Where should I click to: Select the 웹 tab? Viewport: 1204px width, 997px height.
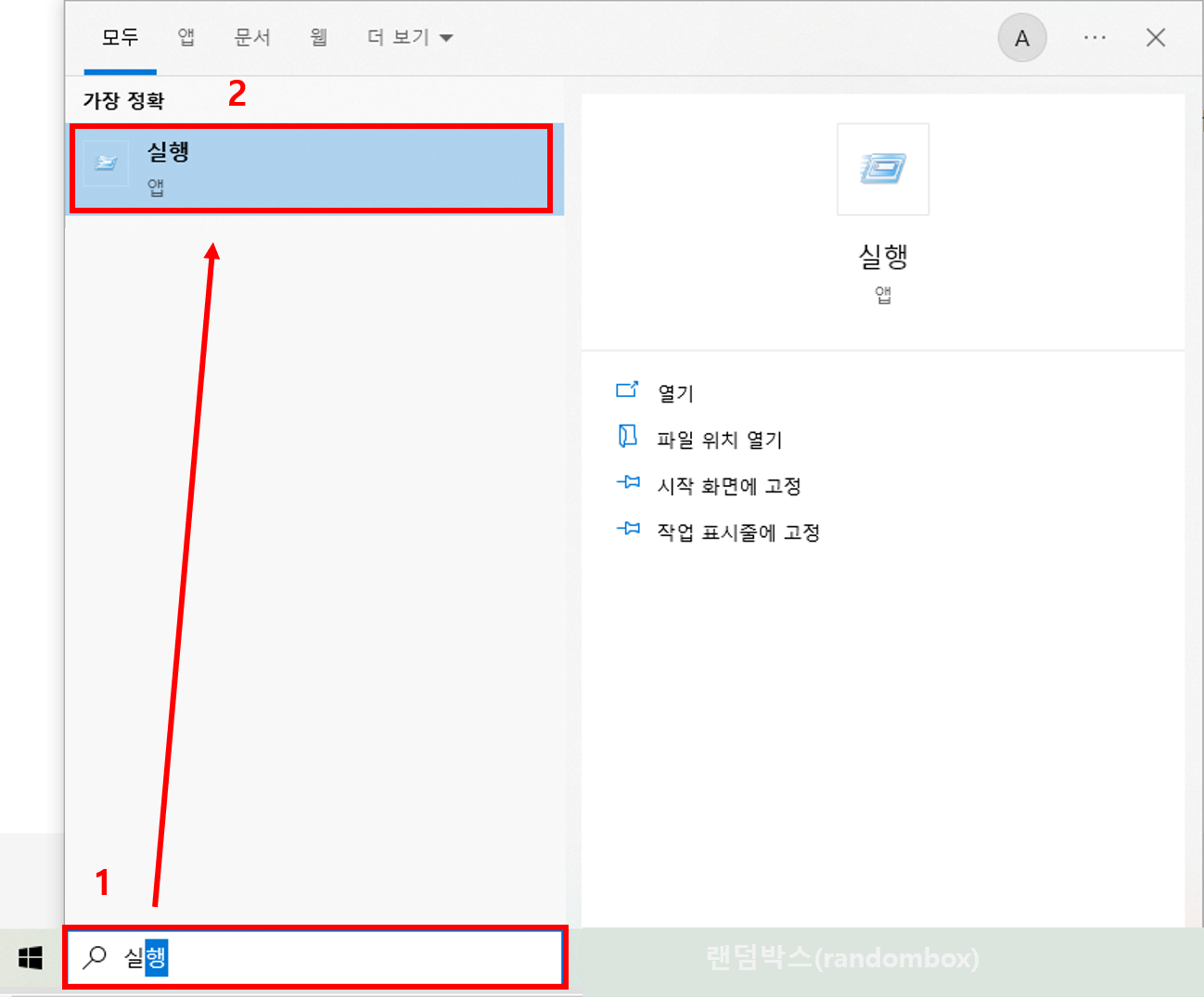point(316,37)
